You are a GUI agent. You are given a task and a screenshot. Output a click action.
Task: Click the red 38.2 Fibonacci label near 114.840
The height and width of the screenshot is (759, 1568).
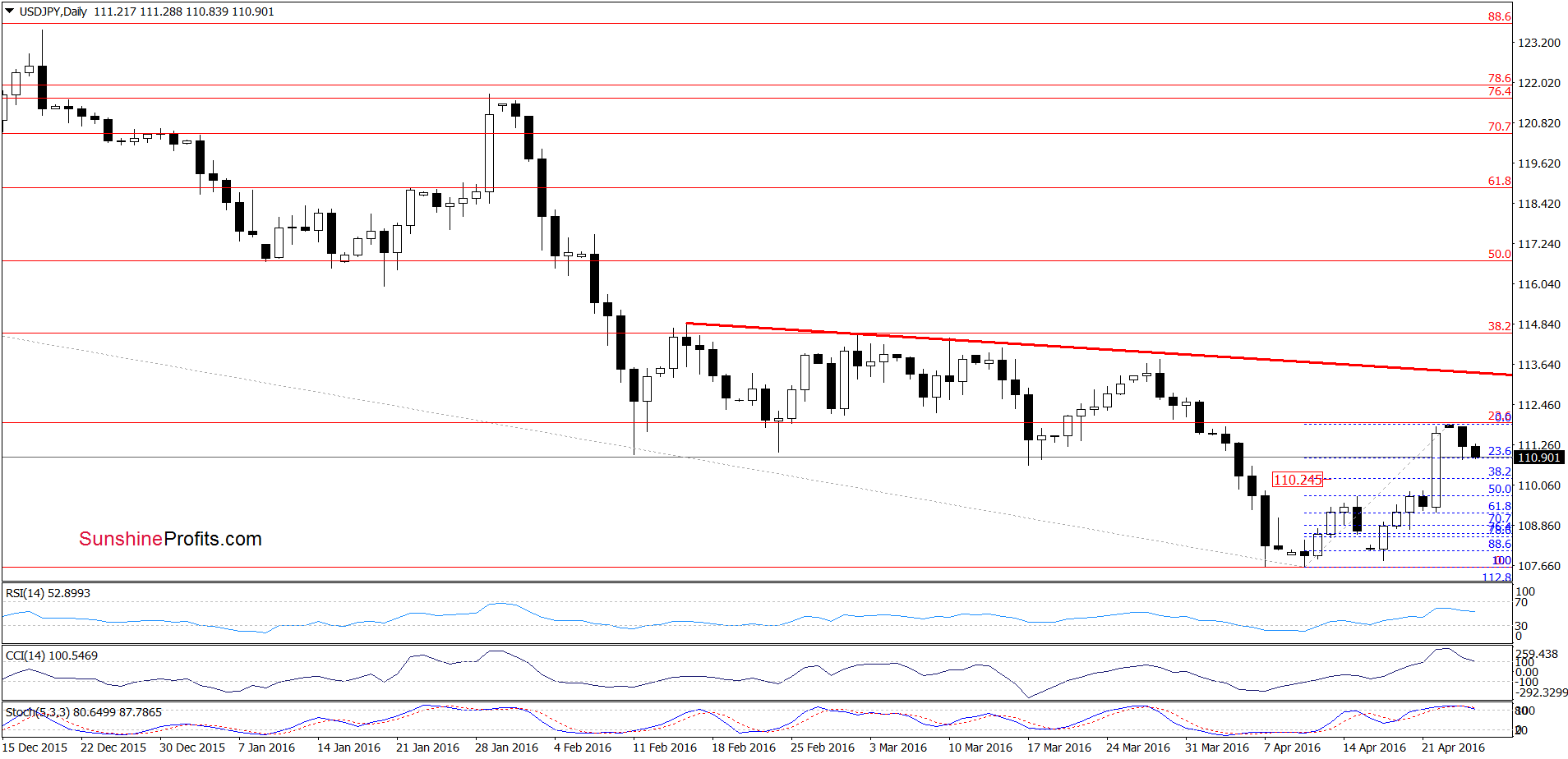(x=1500, y=326)
